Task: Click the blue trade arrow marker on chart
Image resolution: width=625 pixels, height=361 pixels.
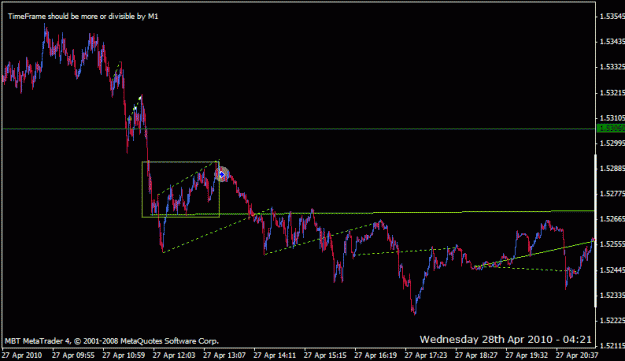Action: pyautogui.click(x=222, y=175)
